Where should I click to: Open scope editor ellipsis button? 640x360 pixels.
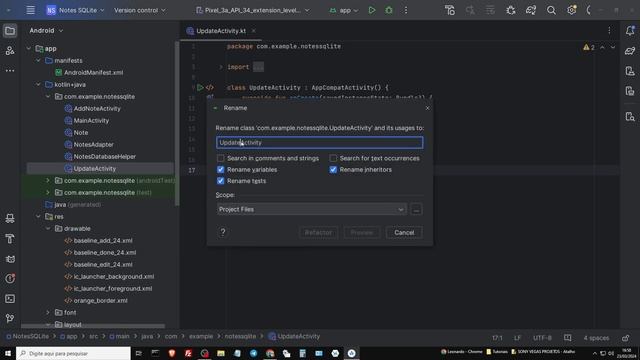point(416,209)
